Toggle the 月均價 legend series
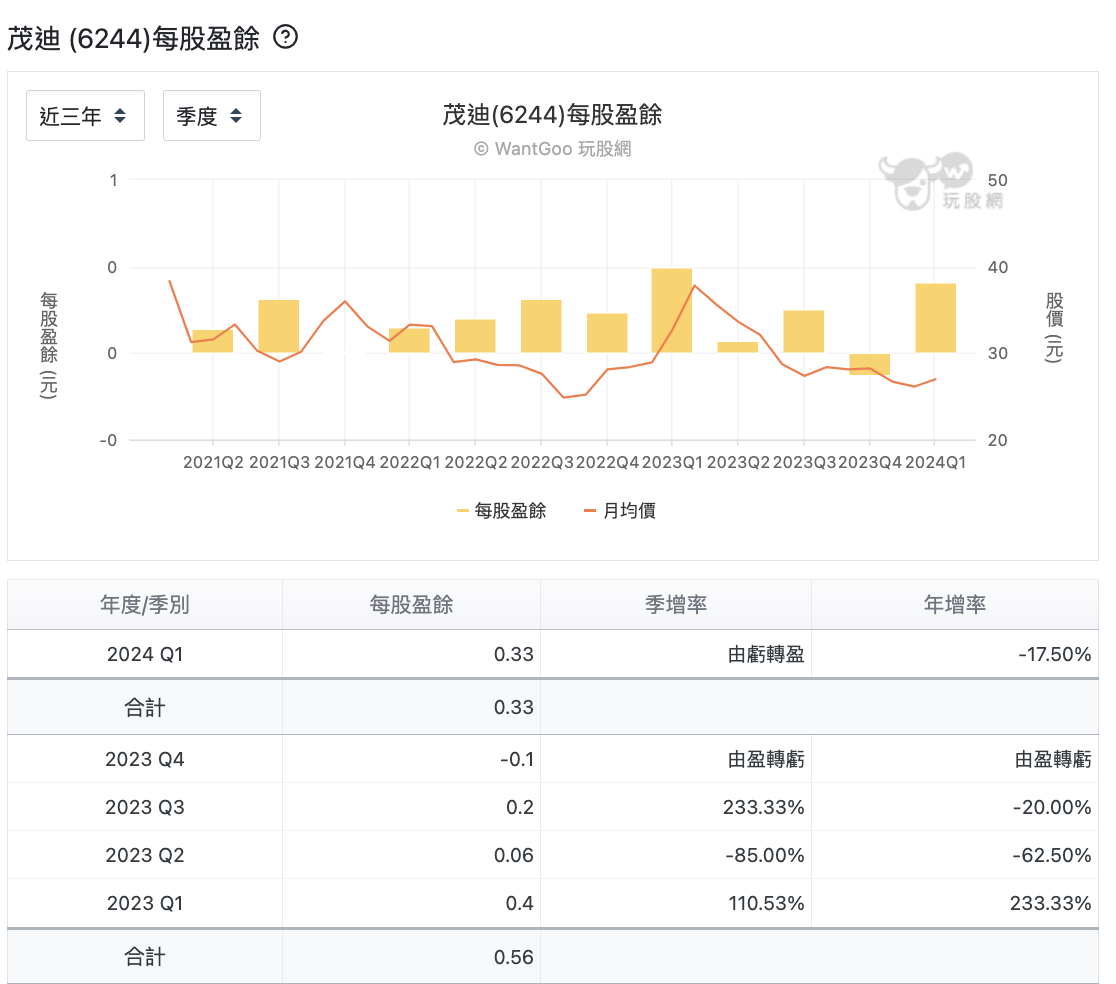Viewport: 1116px width, 984px height. [619, 510]
